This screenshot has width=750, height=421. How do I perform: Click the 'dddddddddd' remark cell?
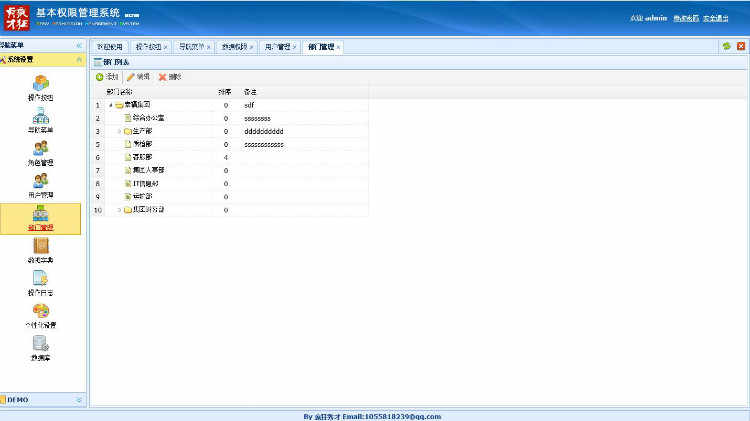[x=264, y=131]
